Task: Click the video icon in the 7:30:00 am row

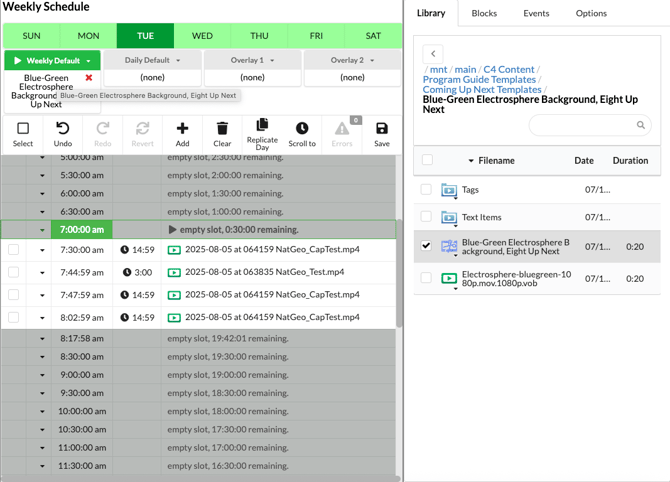Action: click(174, 250)
